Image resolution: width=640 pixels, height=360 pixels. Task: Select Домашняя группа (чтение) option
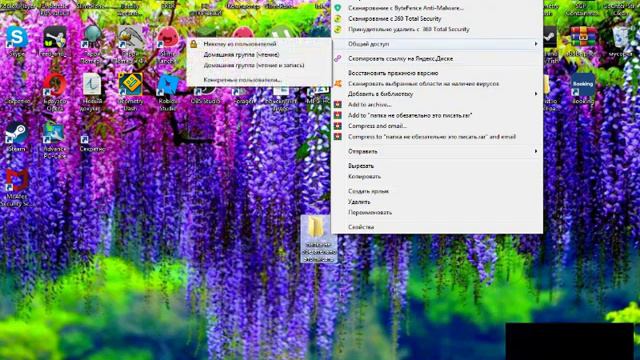[x=259, y=54]
